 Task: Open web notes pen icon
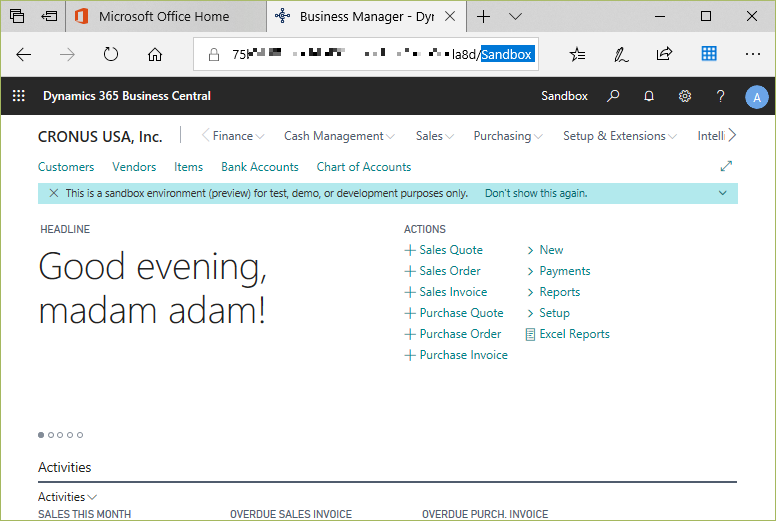pos(621,54)
